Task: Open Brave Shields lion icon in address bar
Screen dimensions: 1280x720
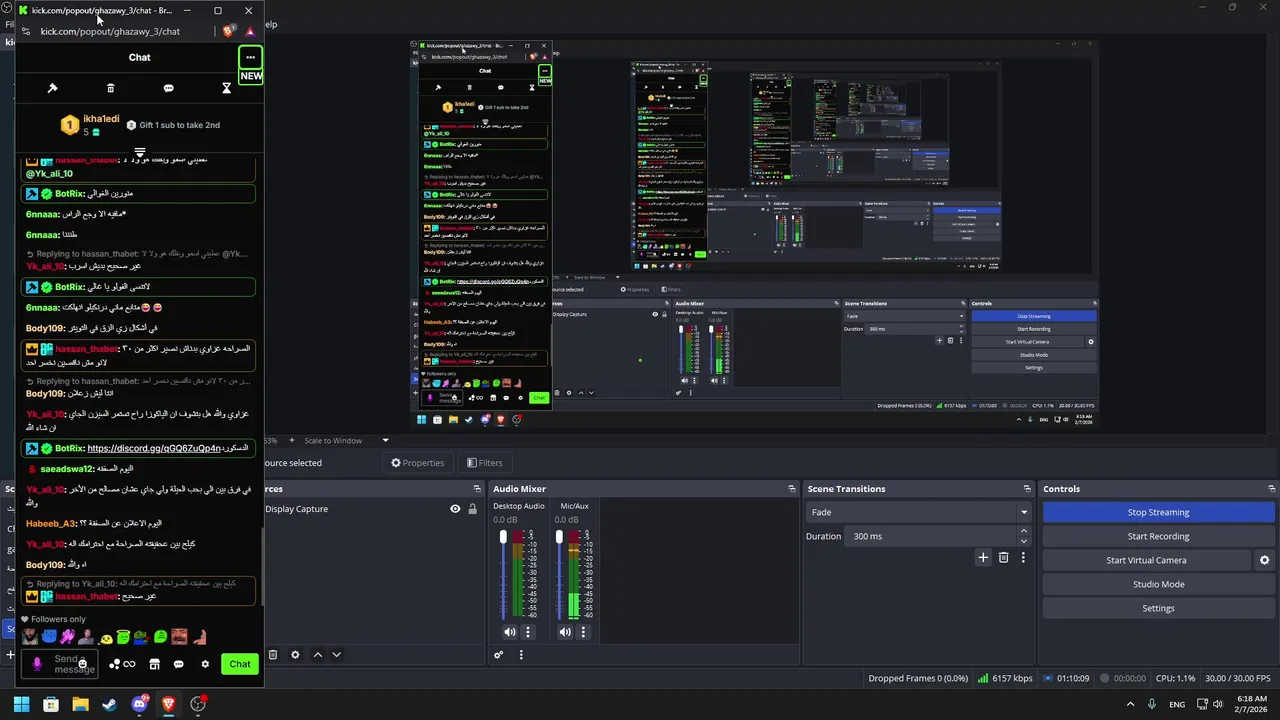Action: click(228, 31)
